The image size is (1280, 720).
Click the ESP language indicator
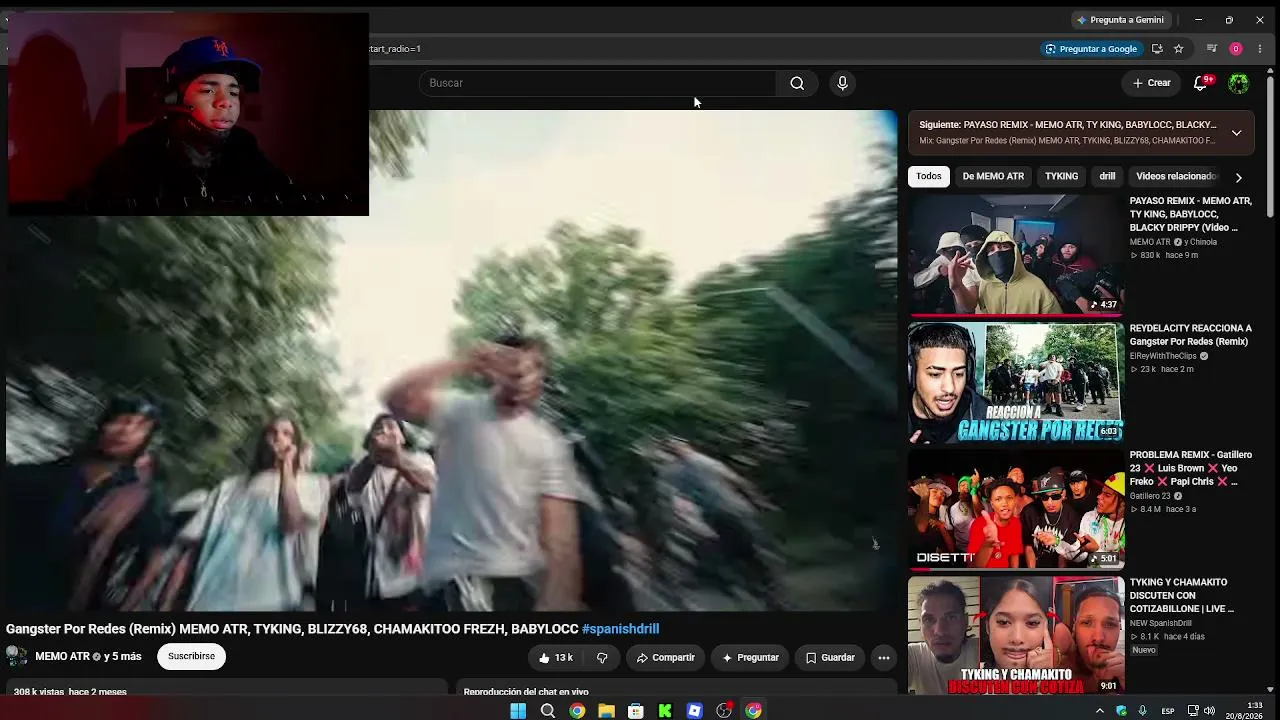click(1168, 711)
